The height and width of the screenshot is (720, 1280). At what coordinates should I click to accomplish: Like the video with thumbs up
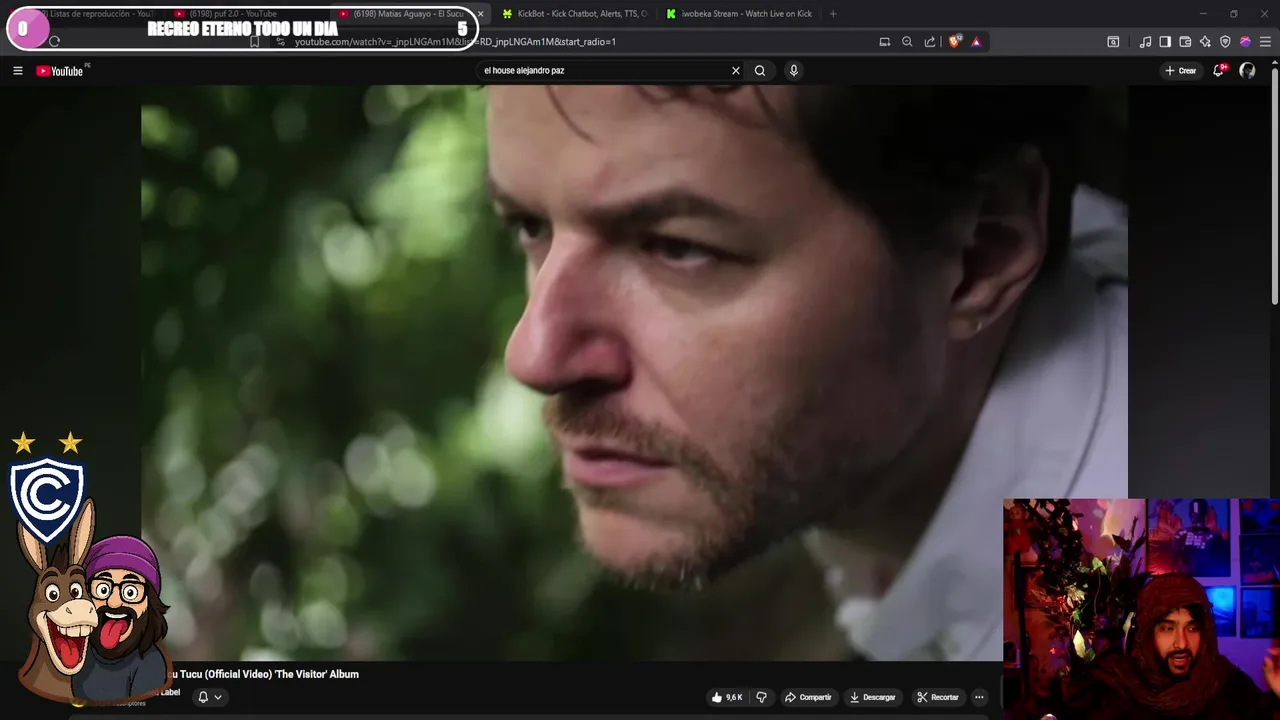pos(727,697)
